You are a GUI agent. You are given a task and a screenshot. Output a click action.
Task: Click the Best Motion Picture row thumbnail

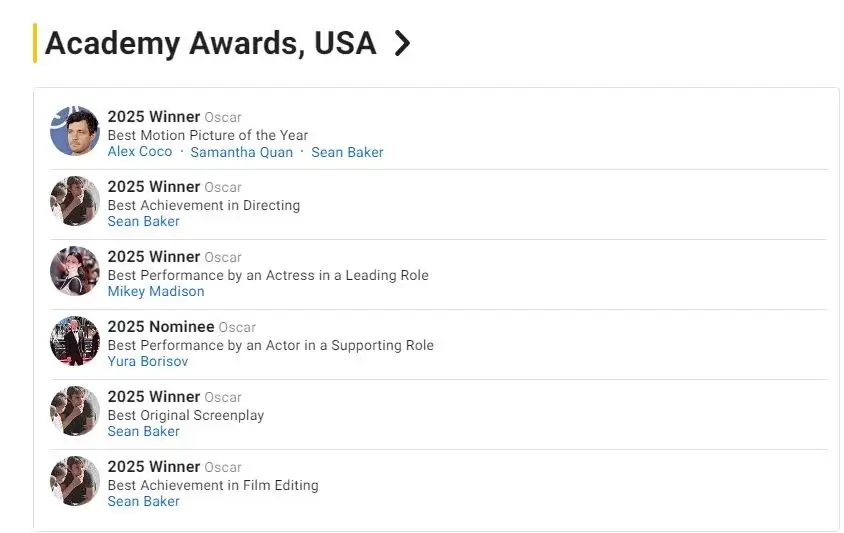pyautogui.click(x=75, y=131)
